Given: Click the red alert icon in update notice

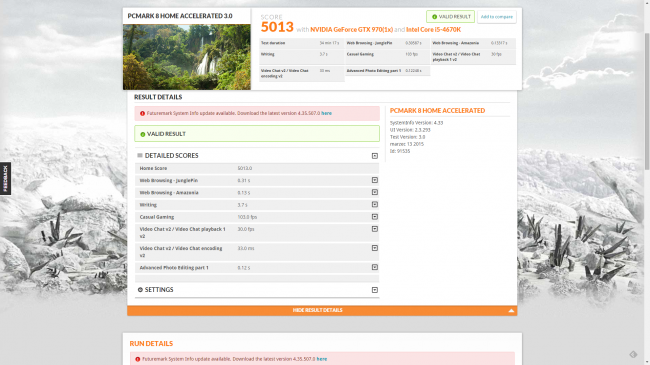Looking at the screenshot, I should pos(142,113).
